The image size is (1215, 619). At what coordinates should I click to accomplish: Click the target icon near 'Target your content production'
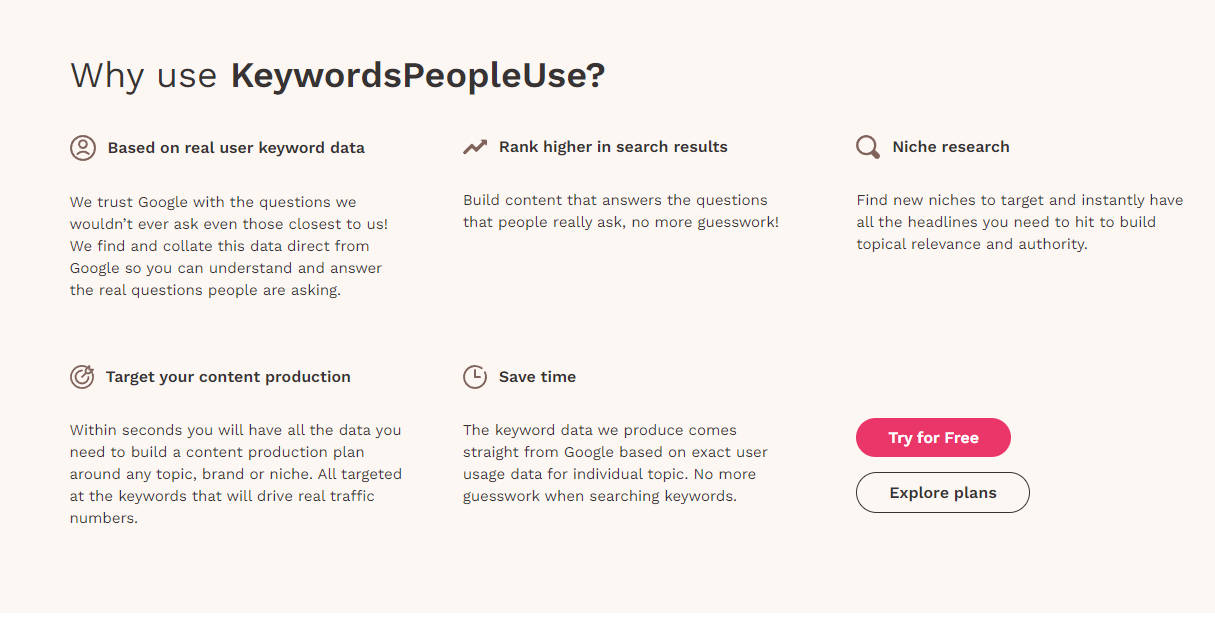[82, 376]
